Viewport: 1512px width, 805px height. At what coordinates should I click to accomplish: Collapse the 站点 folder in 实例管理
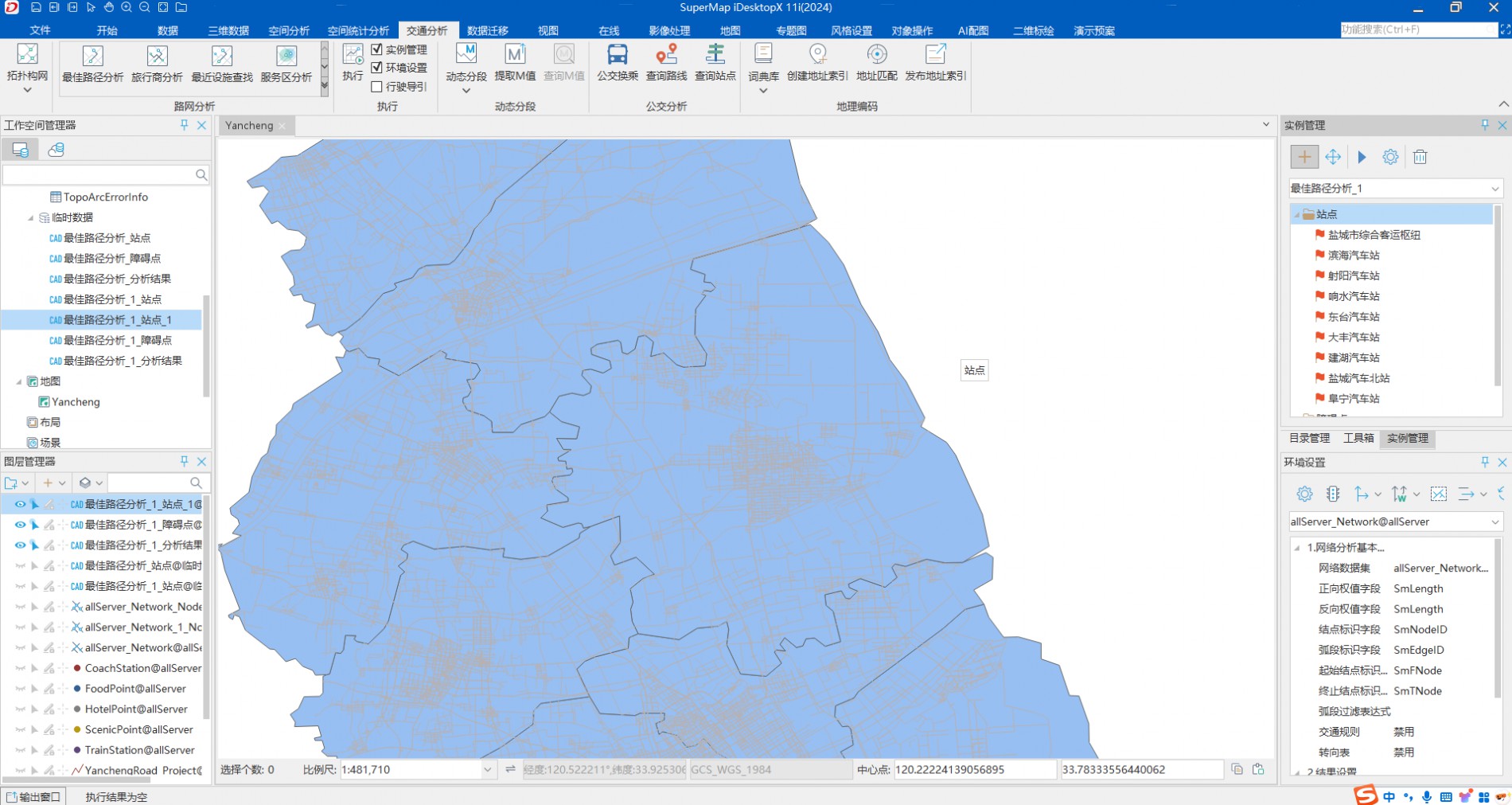(1297, 215)
